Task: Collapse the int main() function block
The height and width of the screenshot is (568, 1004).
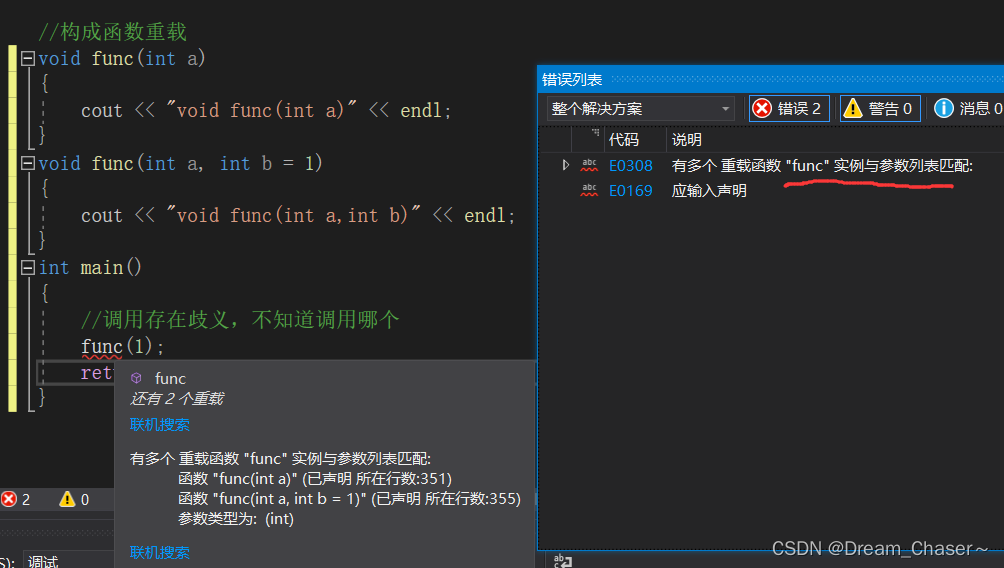Action: (x=28, y=267)
